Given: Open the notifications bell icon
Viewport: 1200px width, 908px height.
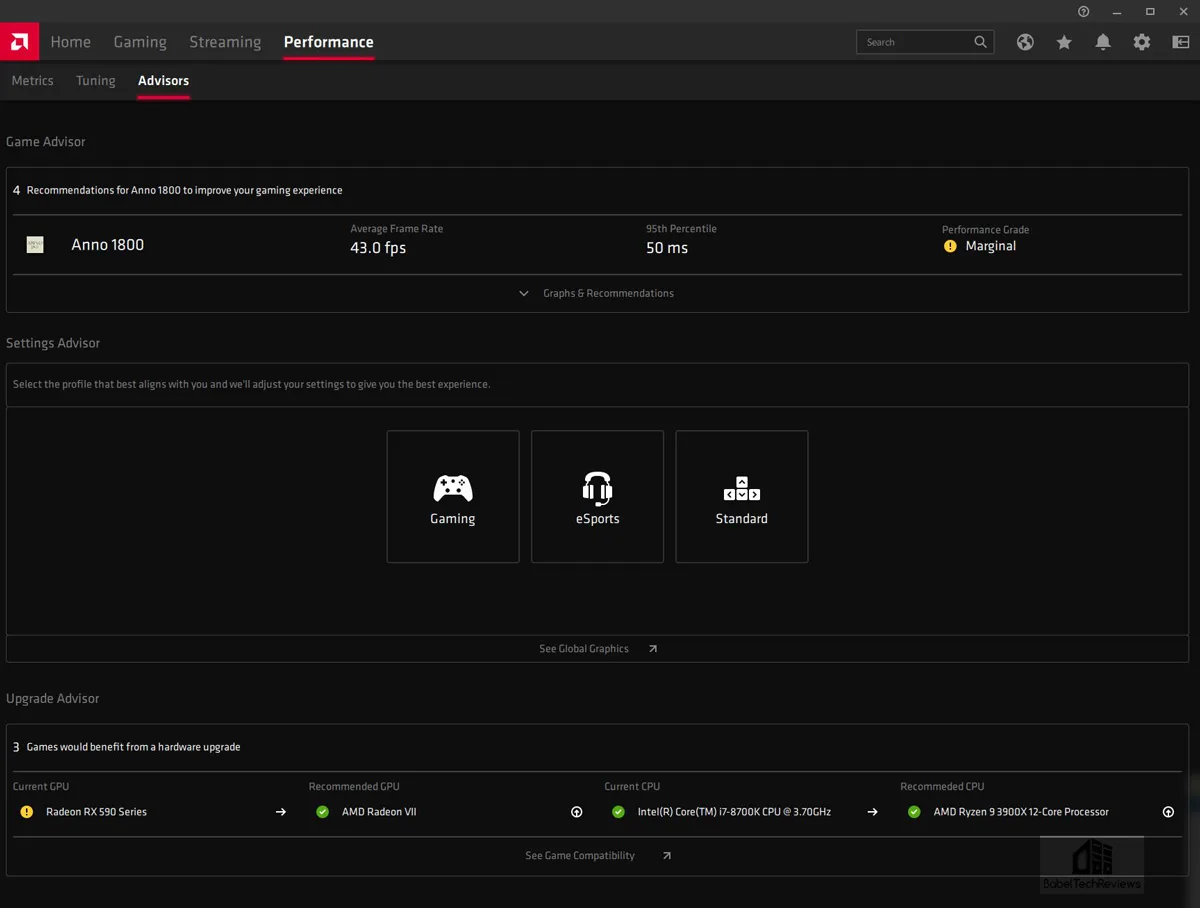Looking at the screenshot, I should pyautogui.click(x=1103, y=42).
